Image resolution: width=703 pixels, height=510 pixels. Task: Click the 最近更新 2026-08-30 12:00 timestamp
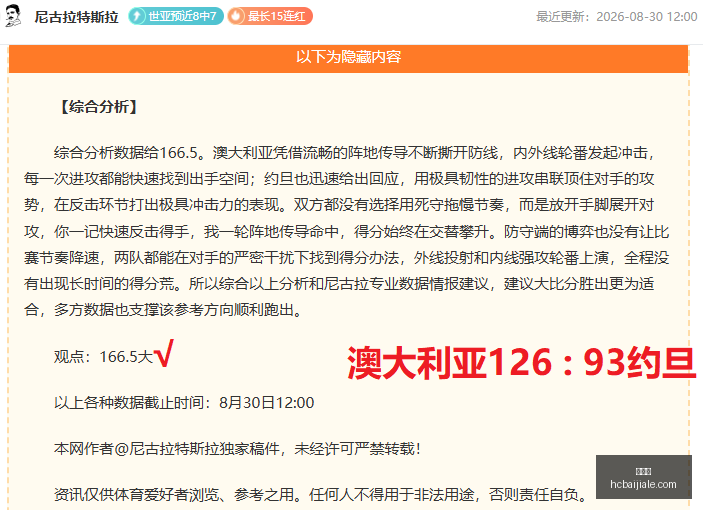[616, 17]
